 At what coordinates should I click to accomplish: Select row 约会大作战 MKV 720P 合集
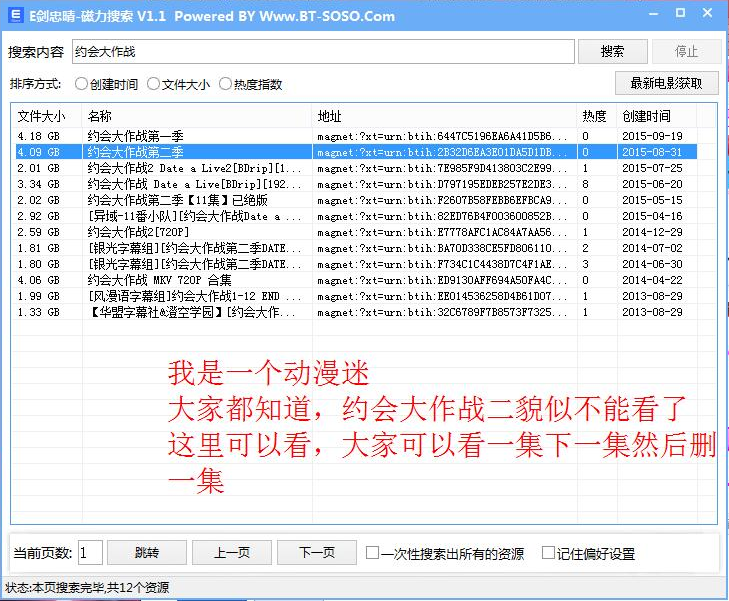(356, 280)
